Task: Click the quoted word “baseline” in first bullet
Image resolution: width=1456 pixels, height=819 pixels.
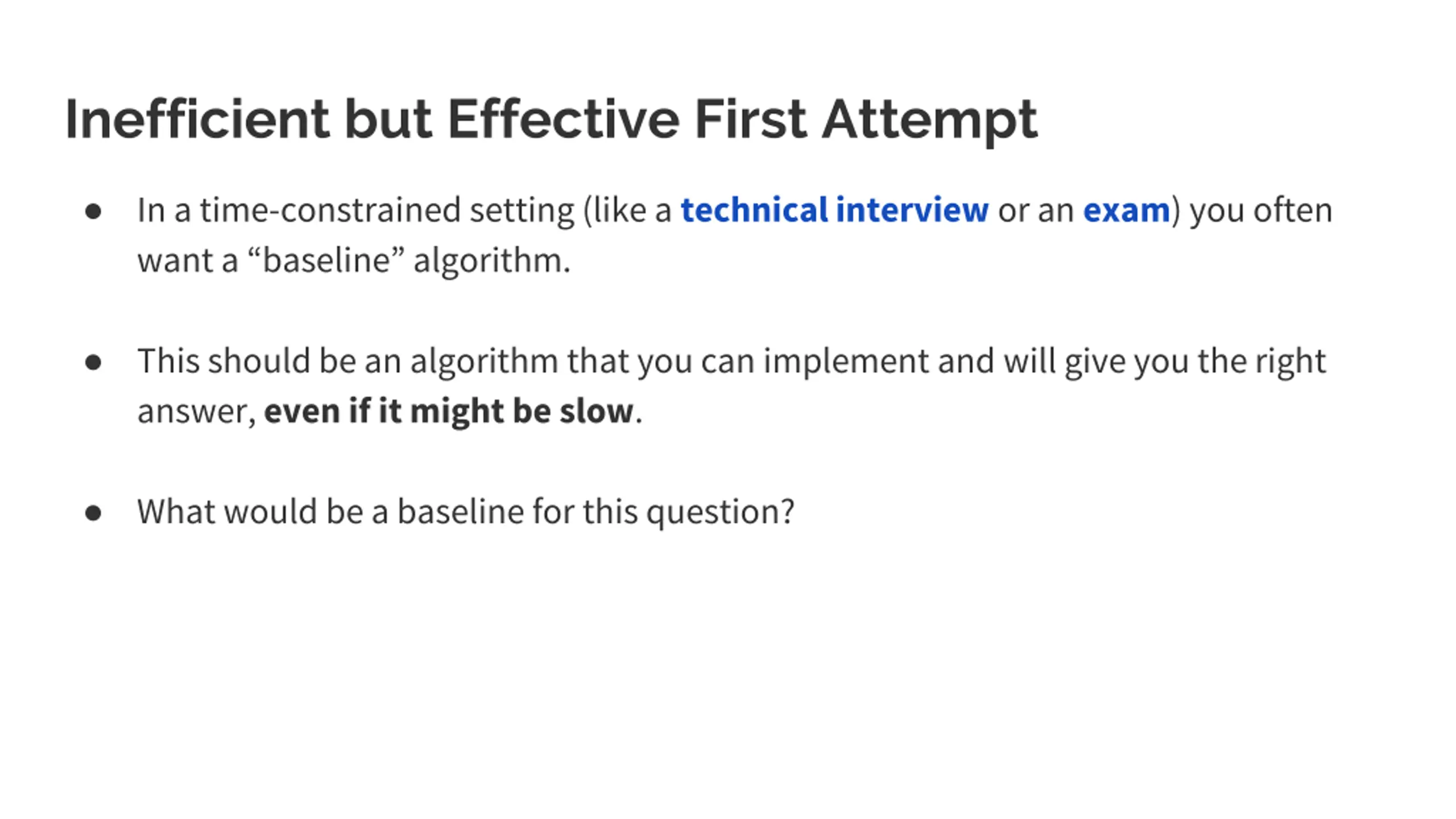Action: click(x=326, y=260)
